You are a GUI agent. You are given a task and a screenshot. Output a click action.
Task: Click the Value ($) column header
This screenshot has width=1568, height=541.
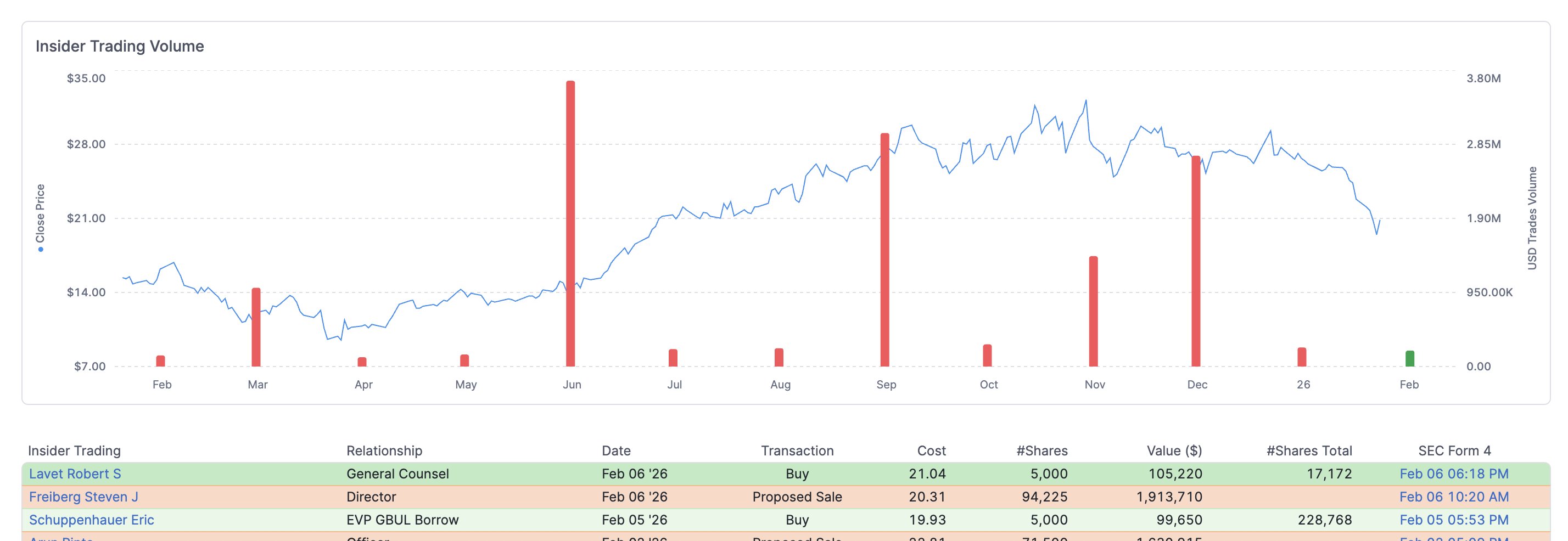1174,450
